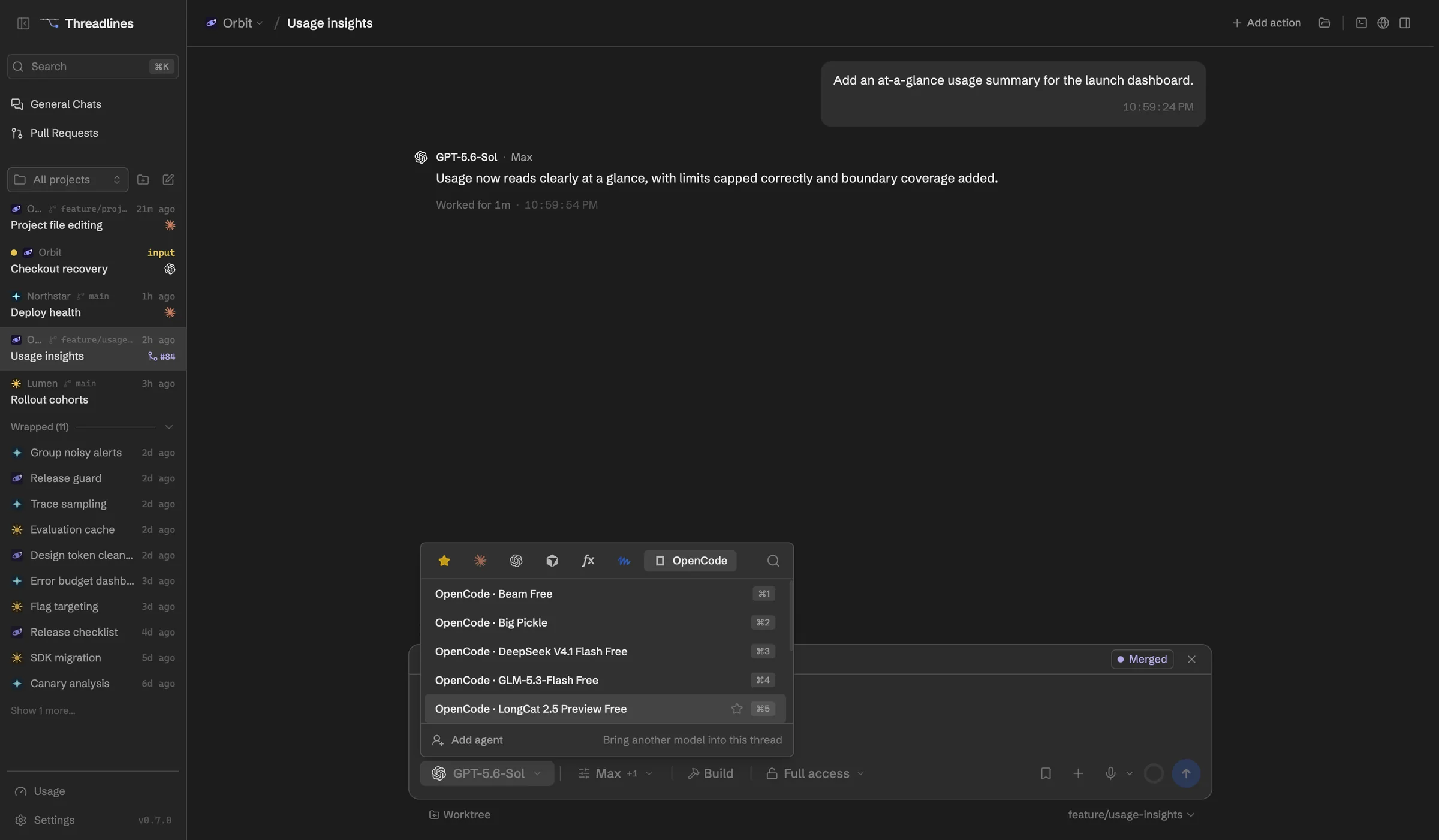
Task: Click Add agent in model picker
Action: [x=607, y=740]
